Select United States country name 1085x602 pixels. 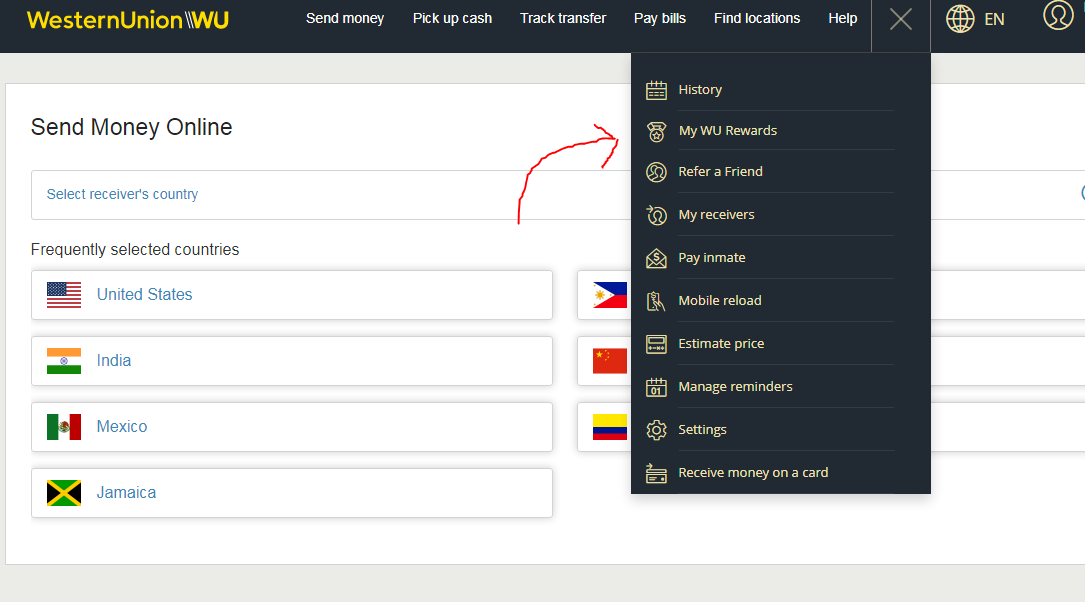145,295
